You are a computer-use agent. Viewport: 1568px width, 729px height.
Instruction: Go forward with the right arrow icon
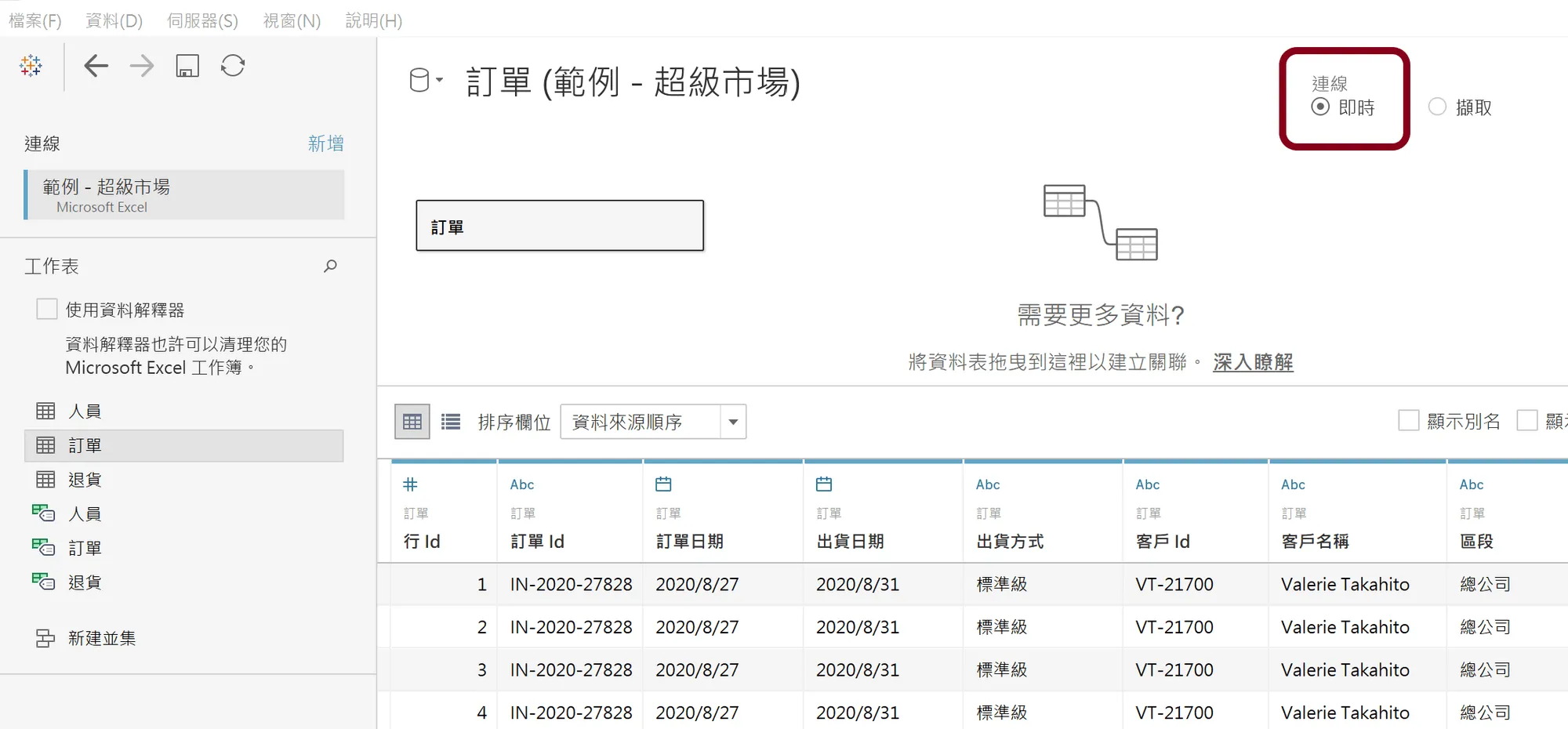tap(142, 66)
